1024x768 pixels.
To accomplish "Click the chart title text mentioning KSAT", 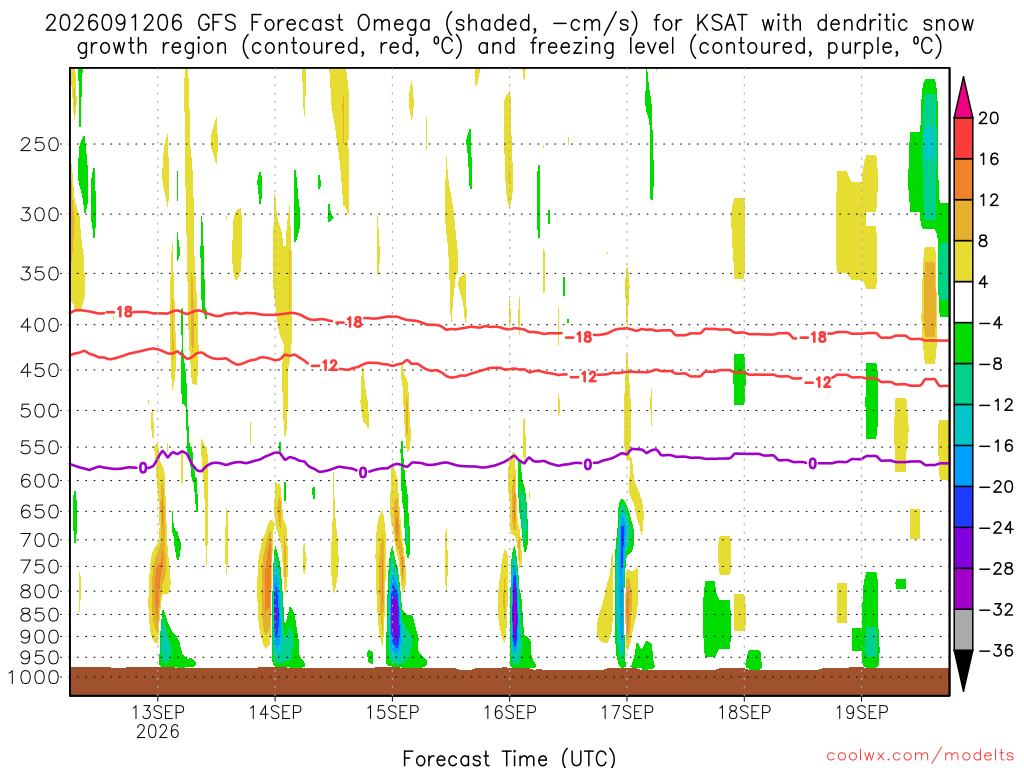I will tap(509, 35).
